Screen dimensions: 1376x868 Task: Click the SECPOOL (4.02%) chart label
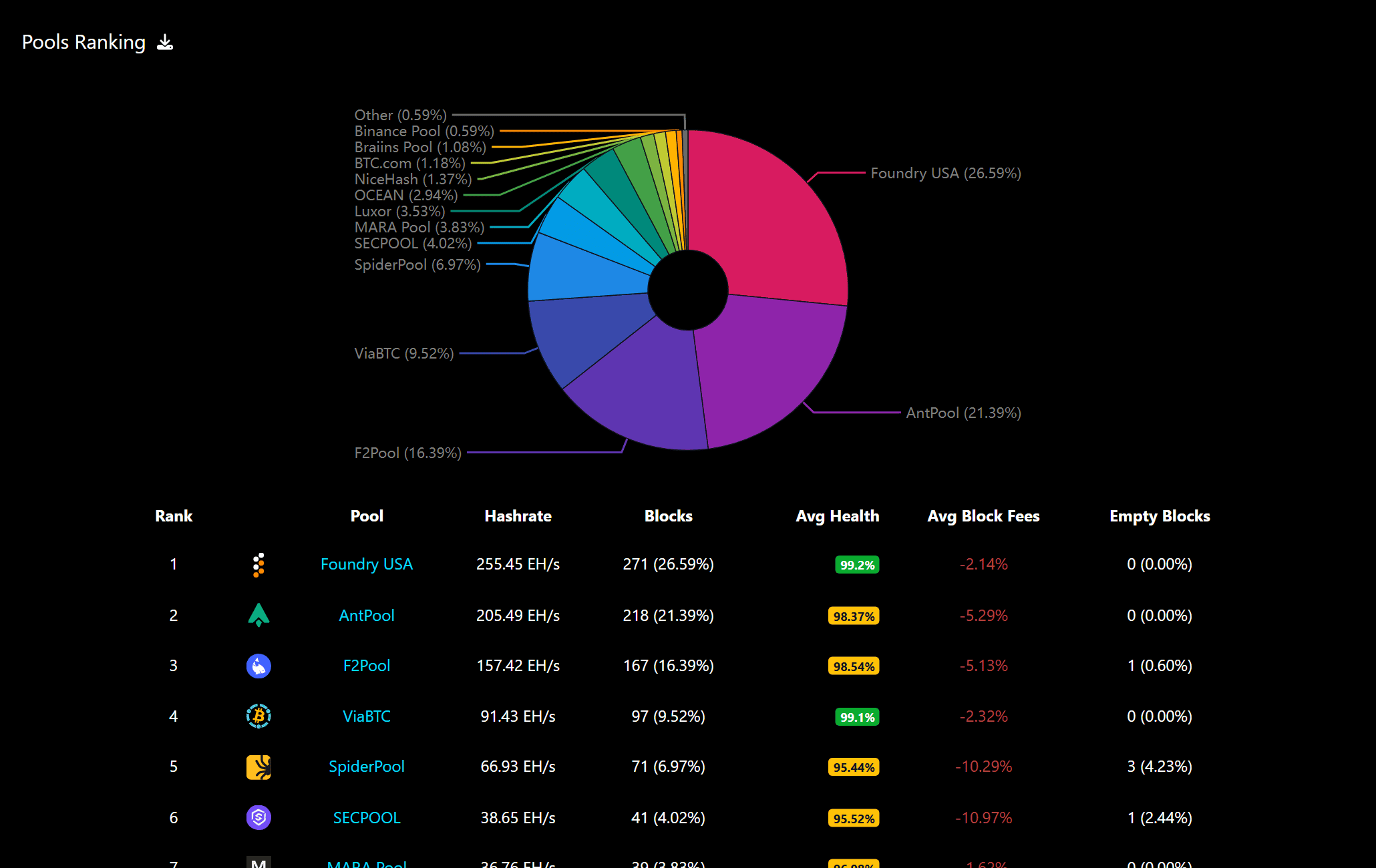point(413,244)
